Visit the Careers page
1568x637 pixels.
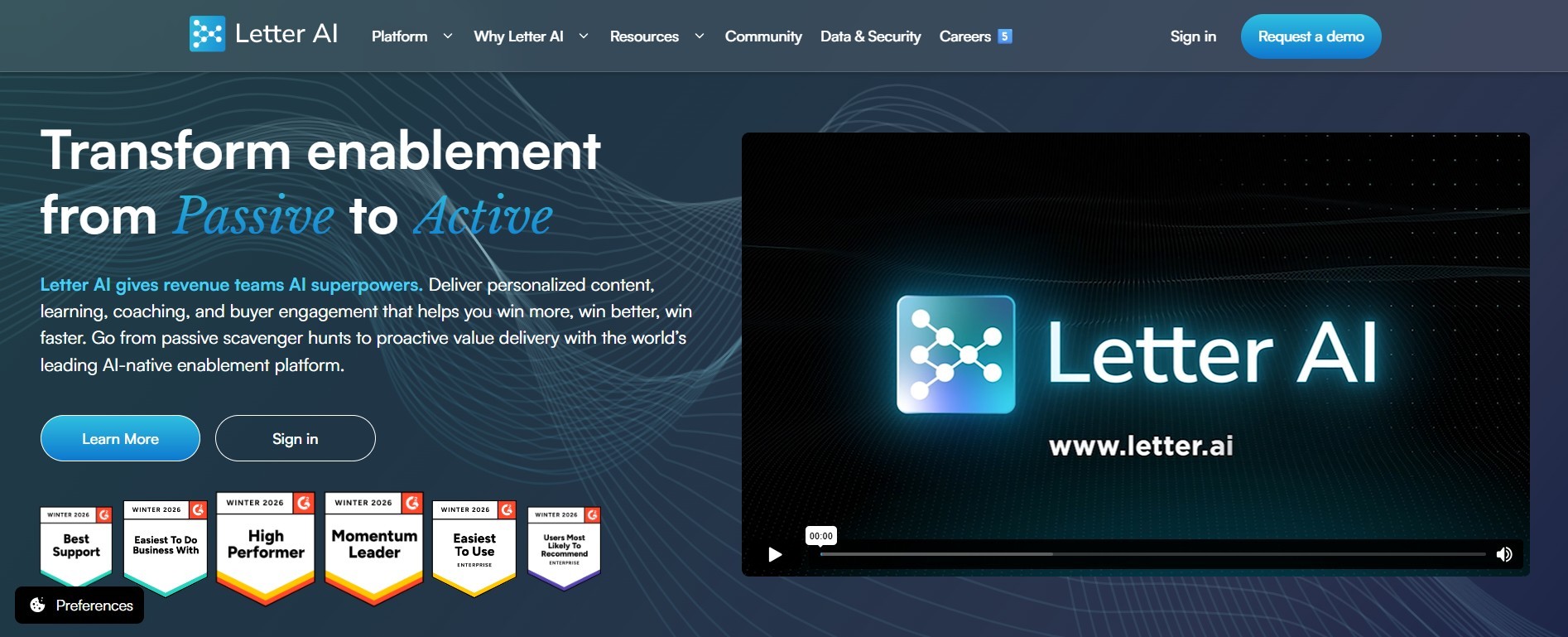pos(965,36)
